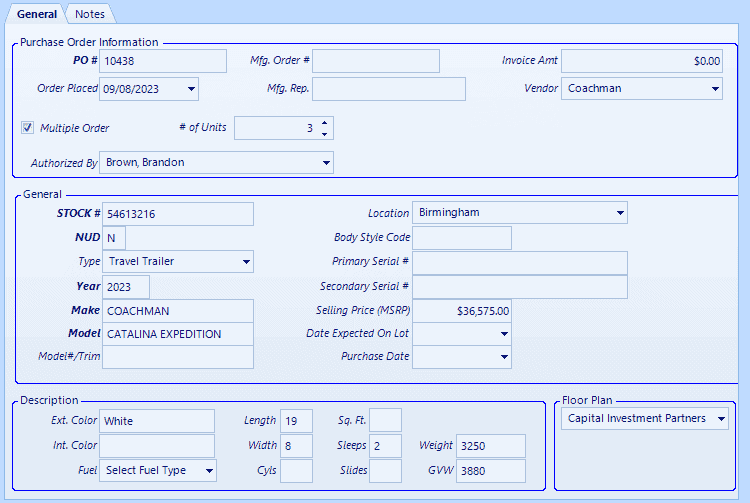The image size is (750, 503).
Task: Click the Int. Color field
Action: (x=157, y=446)
